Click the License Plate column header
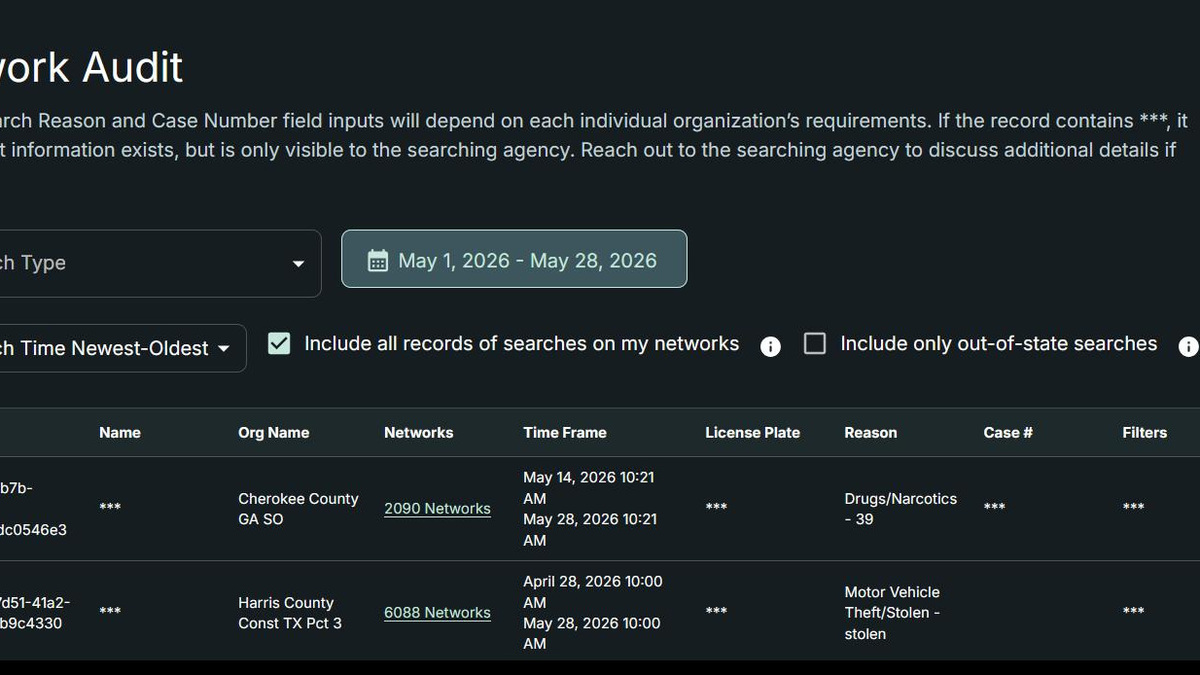The height and width of the screenshot is (675, 1200). click(x=752, y=433)
